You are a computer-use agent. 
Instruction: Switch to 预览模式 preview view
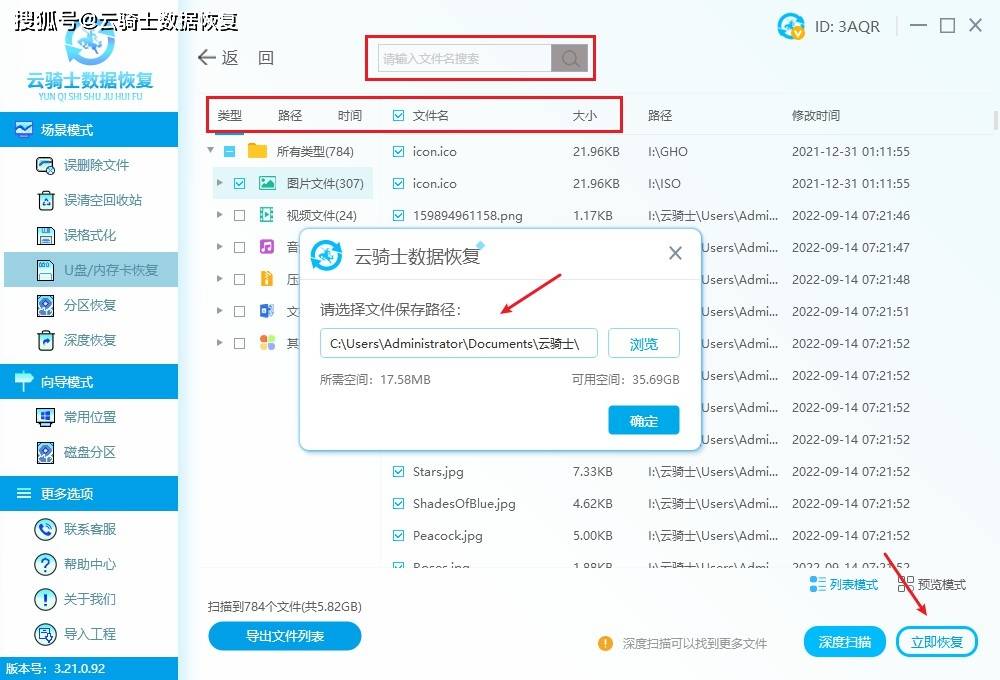tap(932, 584)
